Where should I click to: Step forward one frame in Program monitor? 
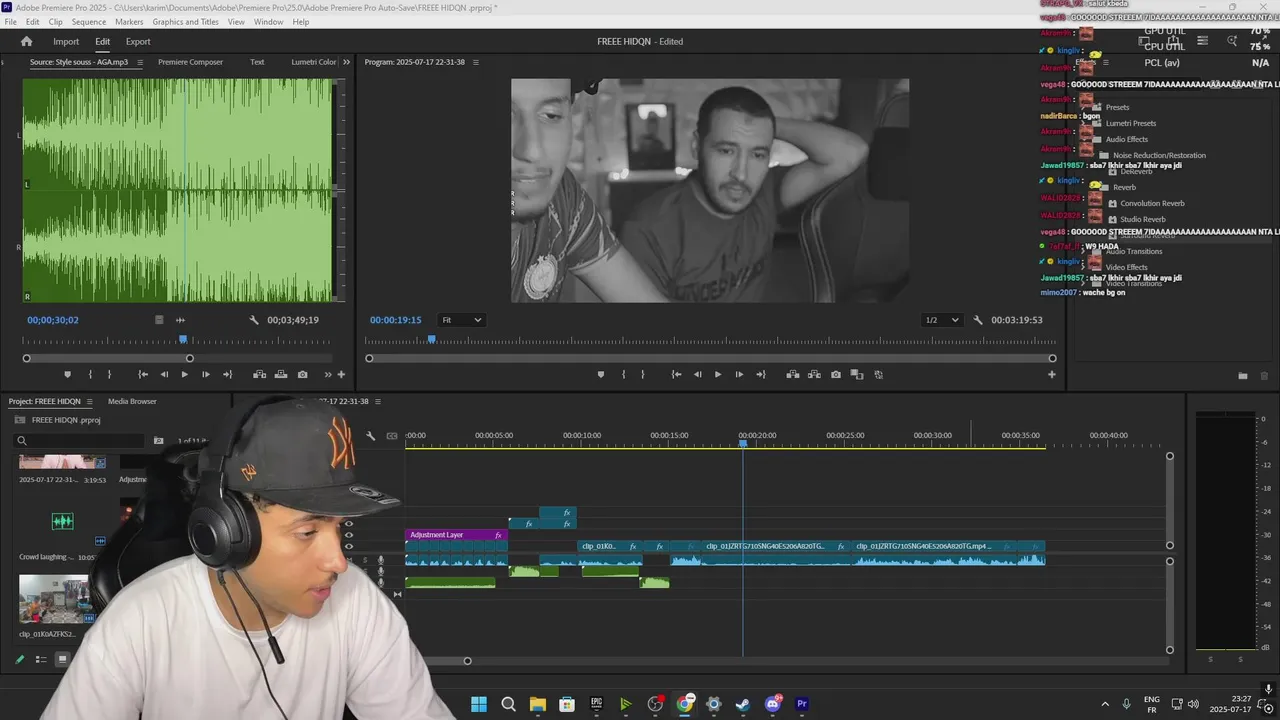[x=739, y=374]
